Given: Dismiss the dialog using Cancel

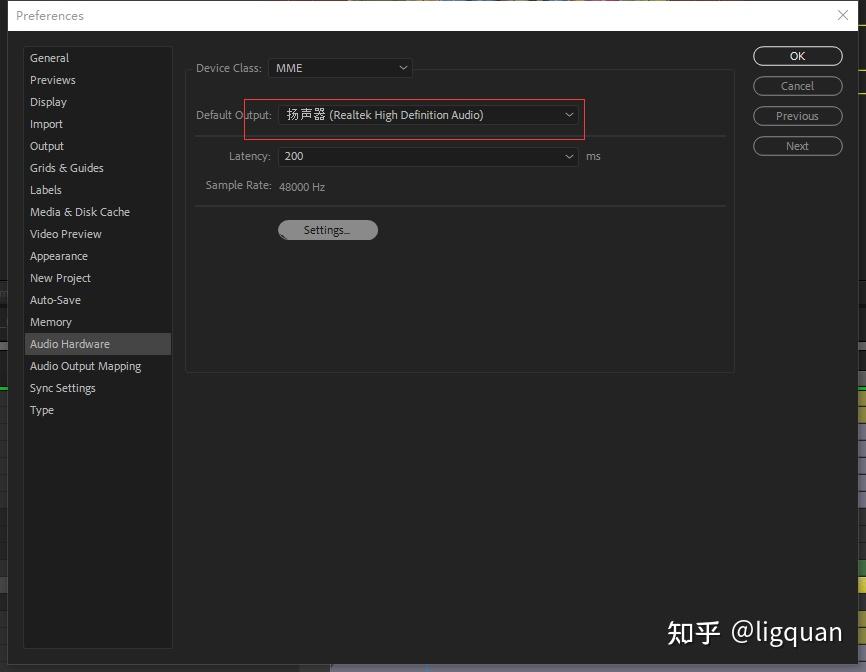Looking at the screenshot, I should coord(796,86).
